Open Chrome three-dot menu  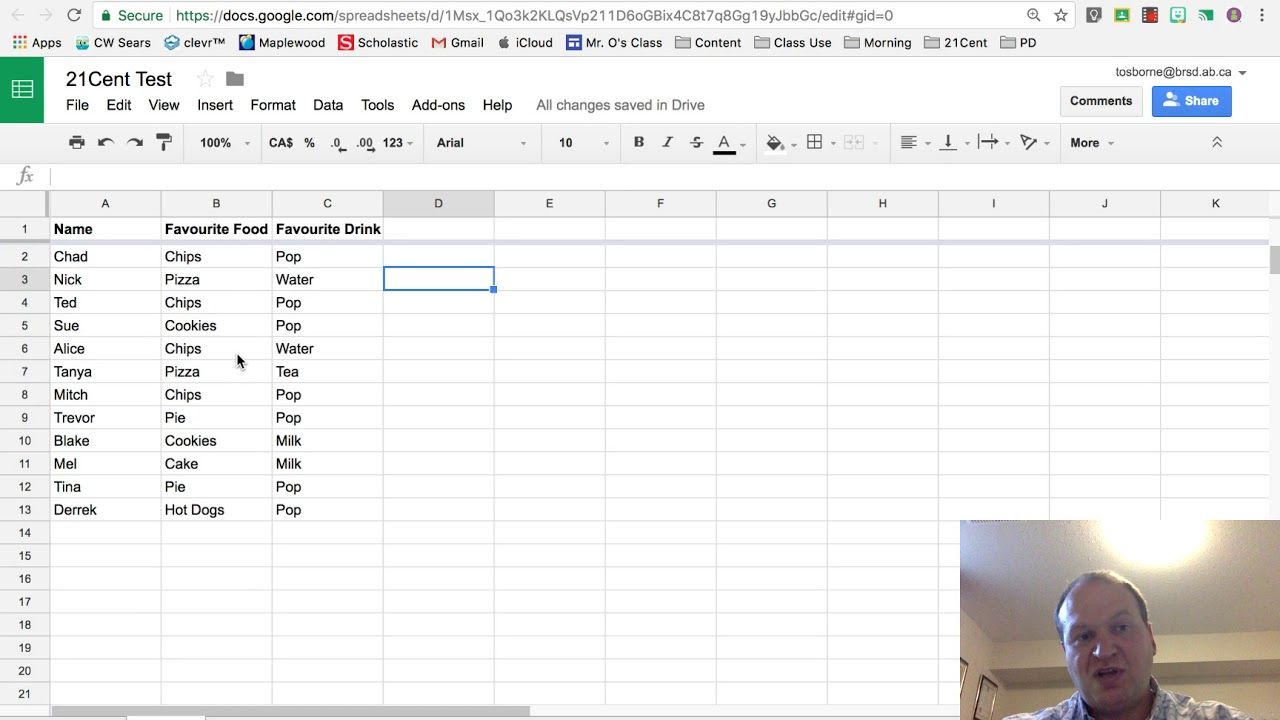tap(1263, 15)
